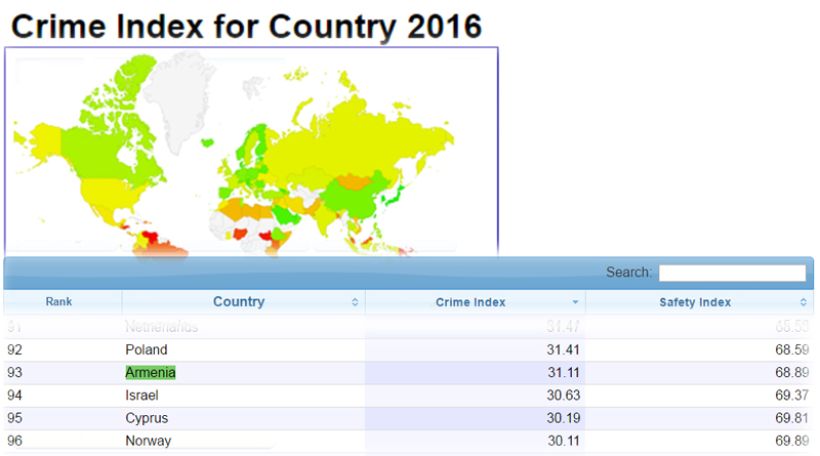Click the Country column sort arrows icon
Screen dimensions: 820x456
coord(355,302)
